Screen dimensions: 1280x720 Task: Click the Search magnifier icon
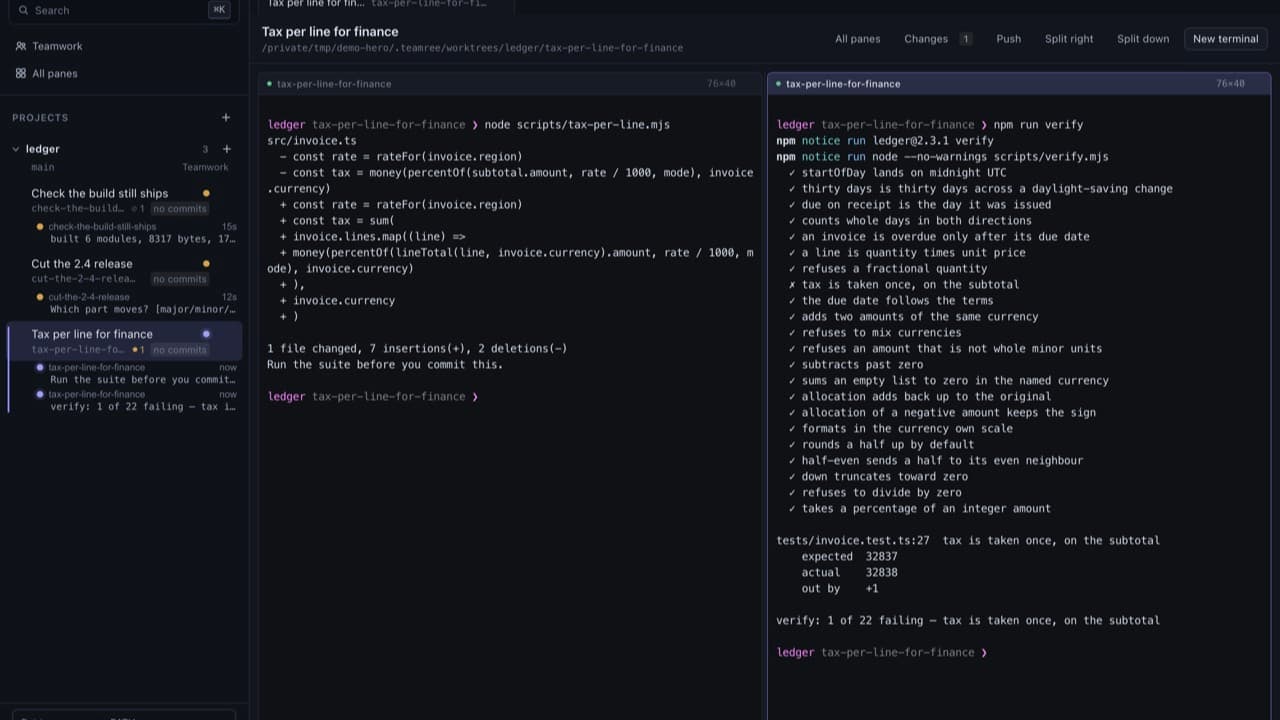tap(23, 10)
